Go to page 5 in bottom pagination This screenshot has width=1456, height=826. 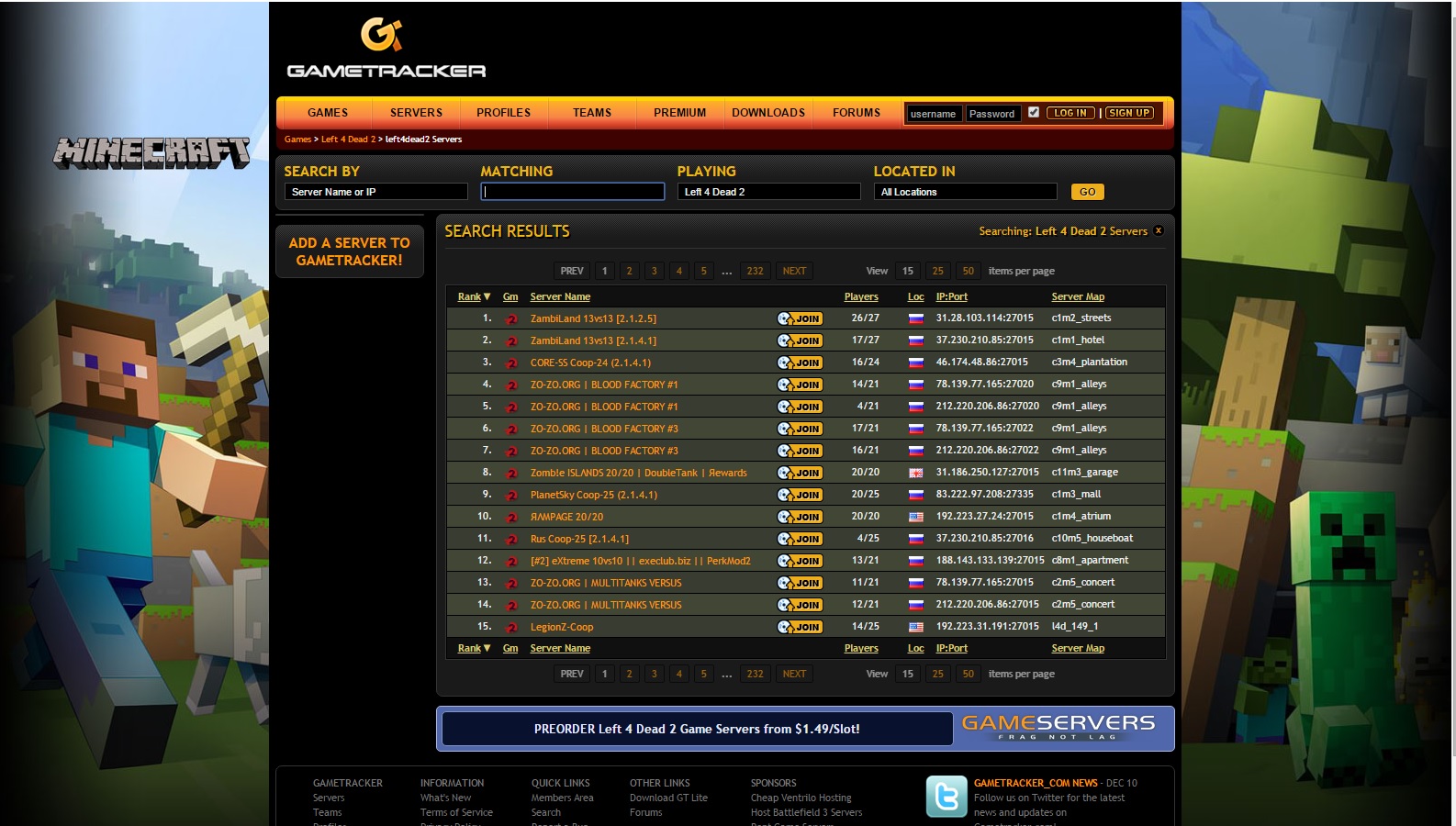pyautogui.click(x=704, y=674)
